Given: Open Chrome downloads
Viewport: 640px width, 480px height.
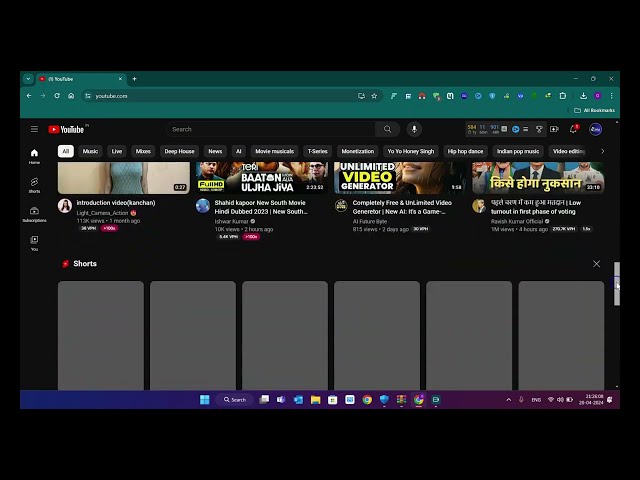Looking at the screenshot, I should click(x=583, y=96).
